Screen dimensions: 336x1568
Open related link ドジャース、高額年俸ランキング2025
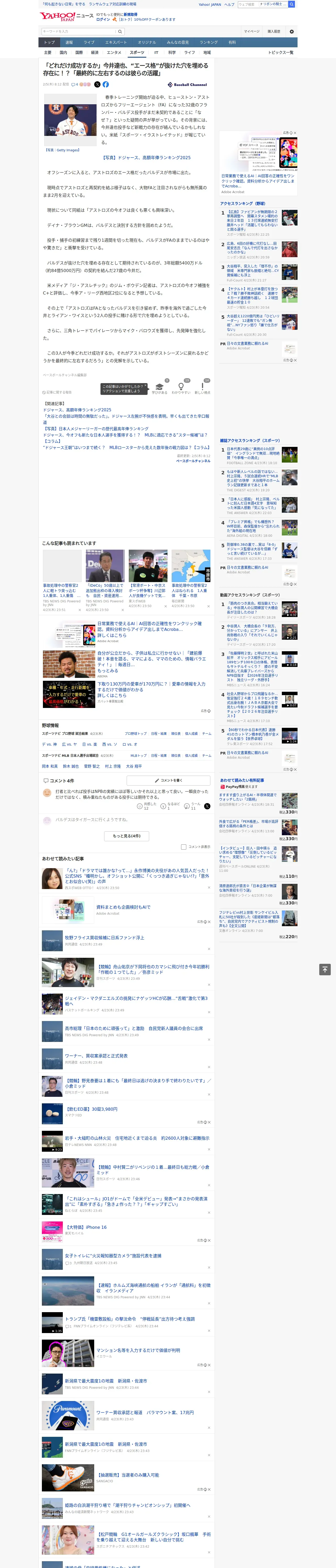[77, 410]
